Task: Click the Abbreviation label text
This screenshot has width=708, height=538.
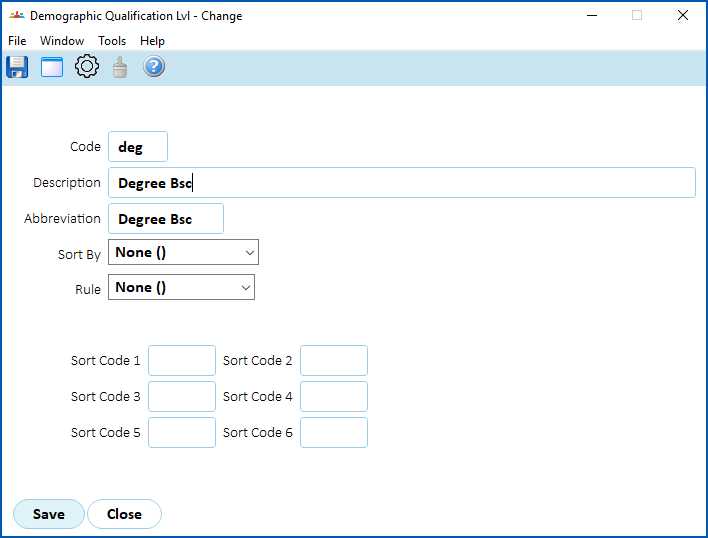Action: (62, 219)
